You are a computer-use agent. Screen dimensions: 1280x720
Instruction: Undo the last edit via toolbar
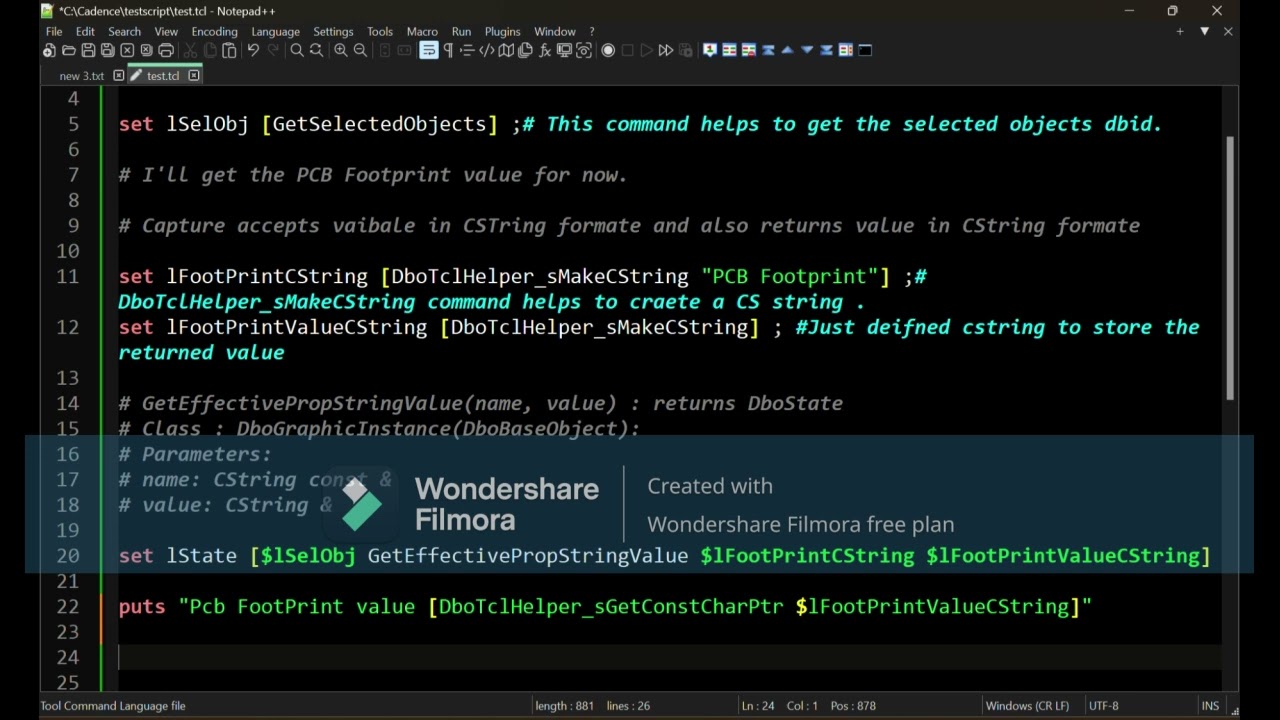(x=253, y=50)
